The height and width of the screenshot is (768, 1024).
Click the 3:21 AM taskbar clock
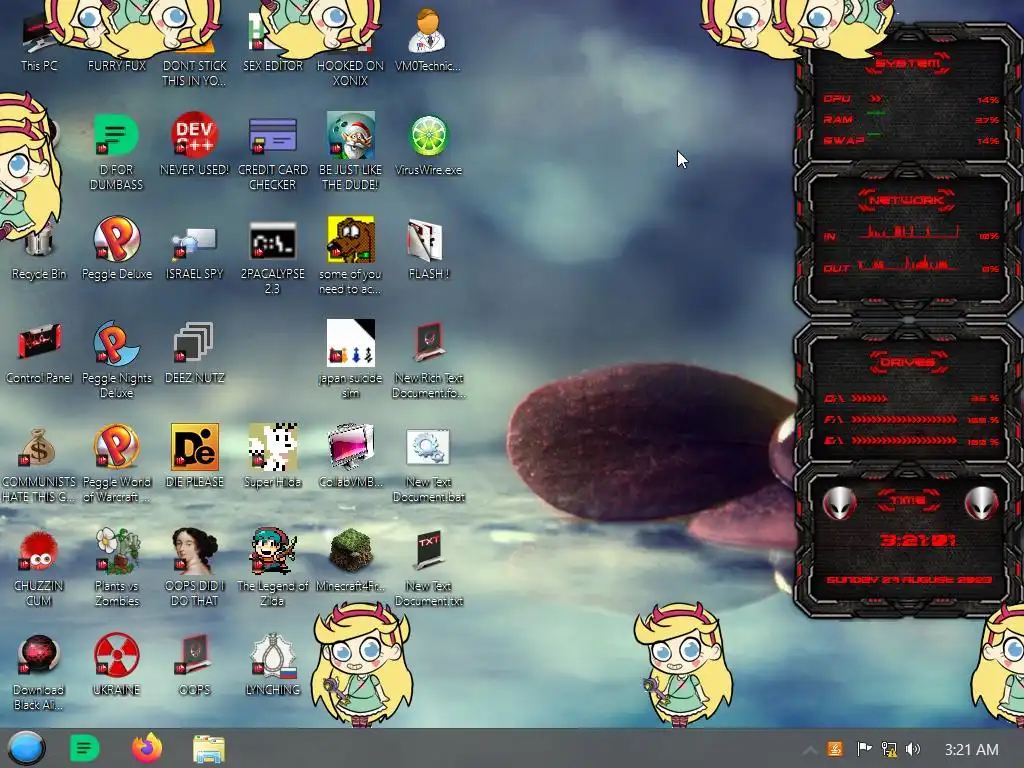pyautogui.click(x=971, y=750)
